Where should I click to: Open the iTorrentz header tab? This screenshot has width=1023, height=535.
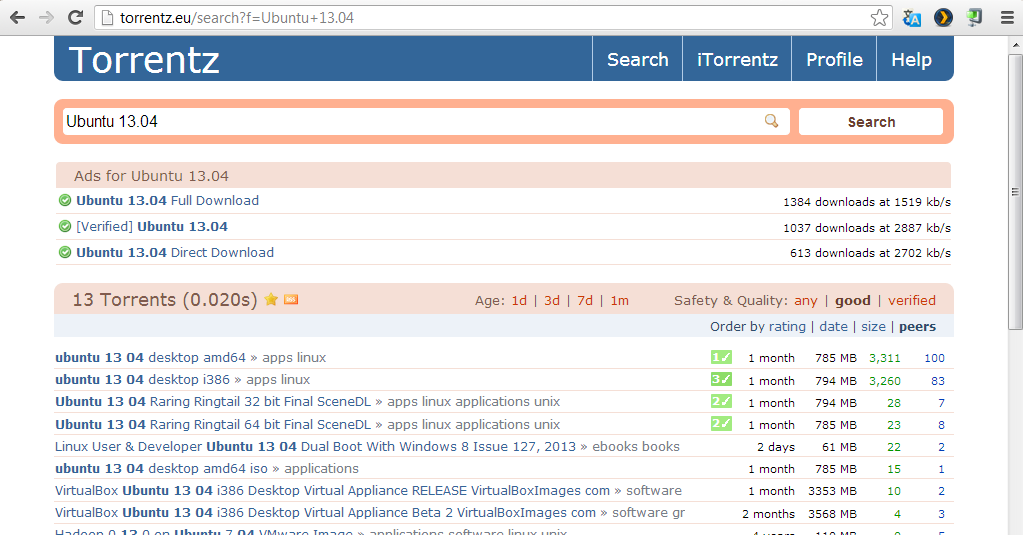(x=737, y=59)
